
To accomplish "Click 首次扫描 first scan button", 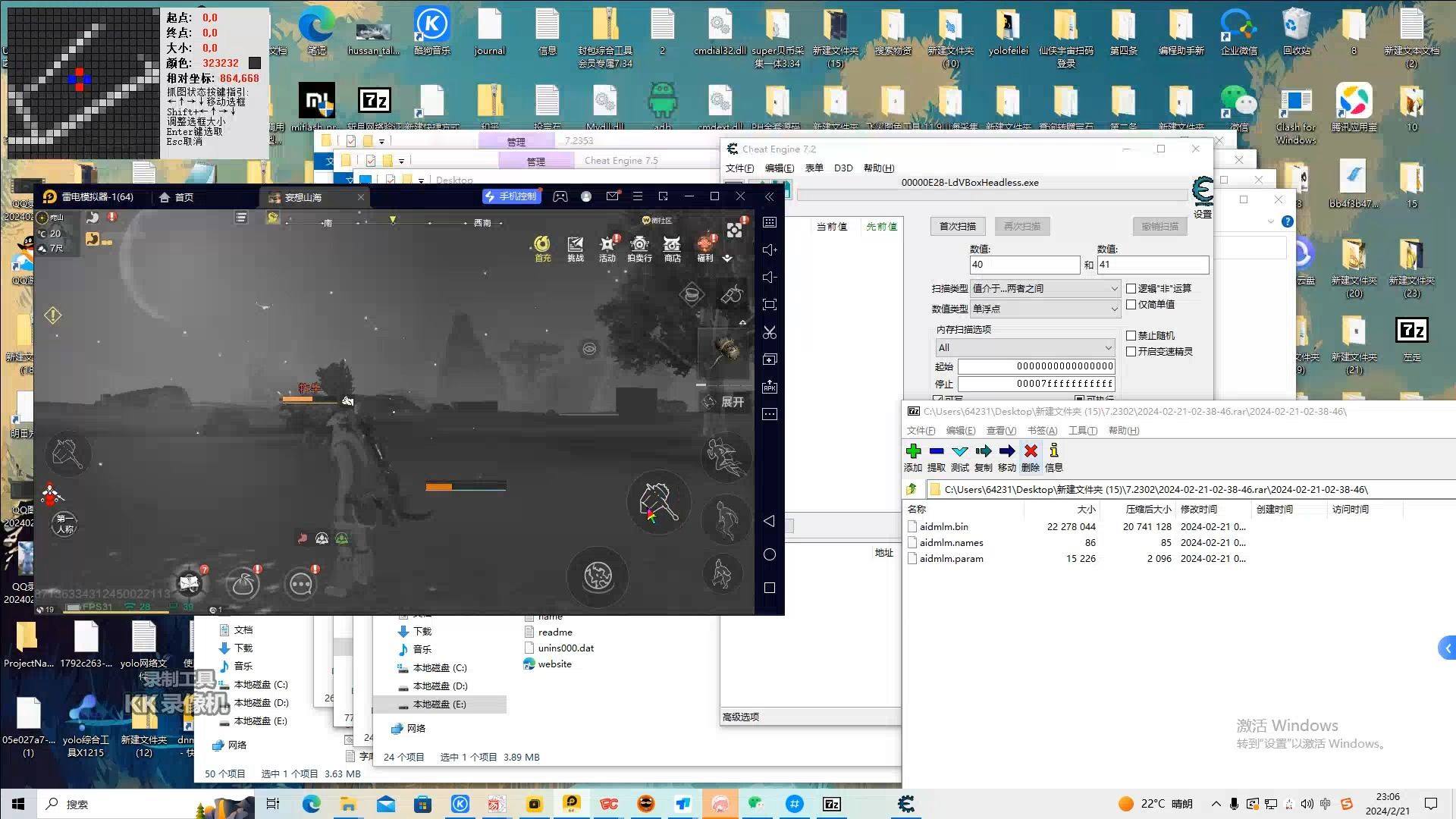I will (958, 226).
